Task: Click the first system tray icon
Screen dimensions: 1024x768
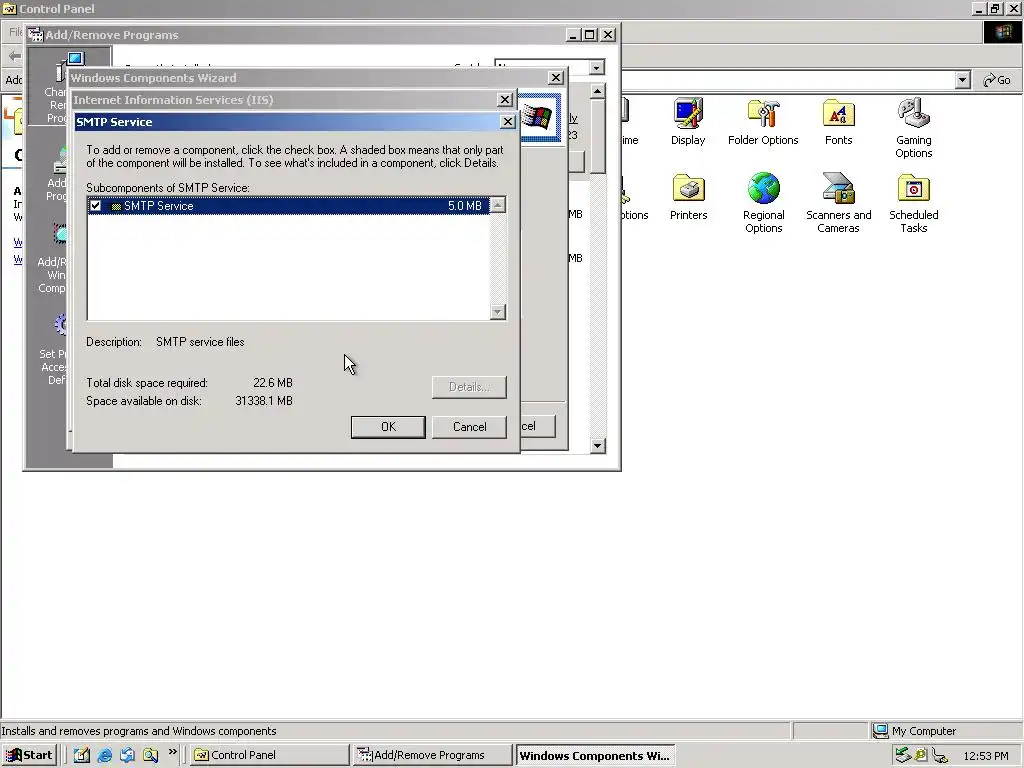Action: pyautogui.click(x=903, y=755)
